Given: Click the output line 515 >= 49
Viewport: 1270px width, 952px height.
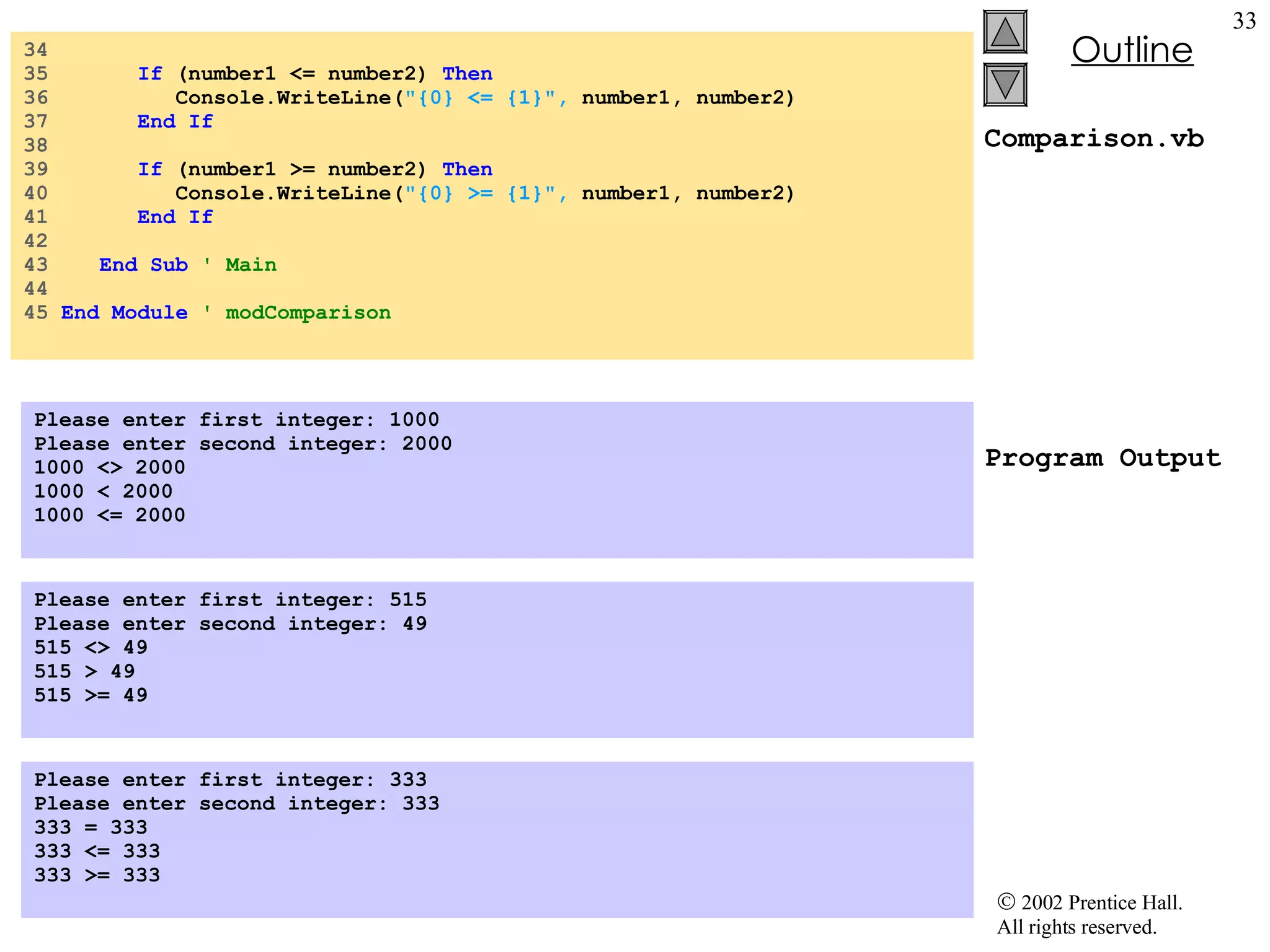Looking at the screenshot, I should 91,695.
